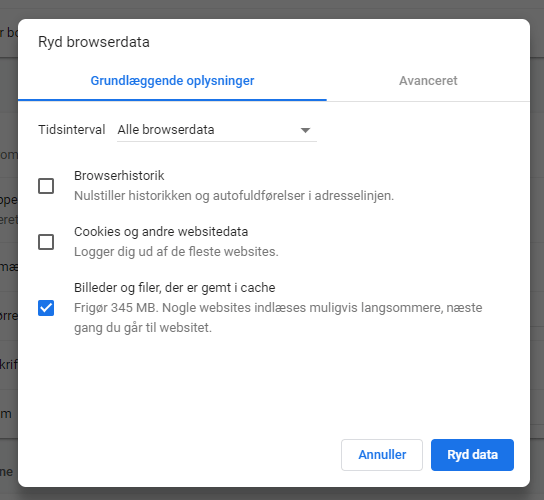Click the Tidsinterval dropdown arrow
Screen dimensions: 544x500
[x=305, y=130]
